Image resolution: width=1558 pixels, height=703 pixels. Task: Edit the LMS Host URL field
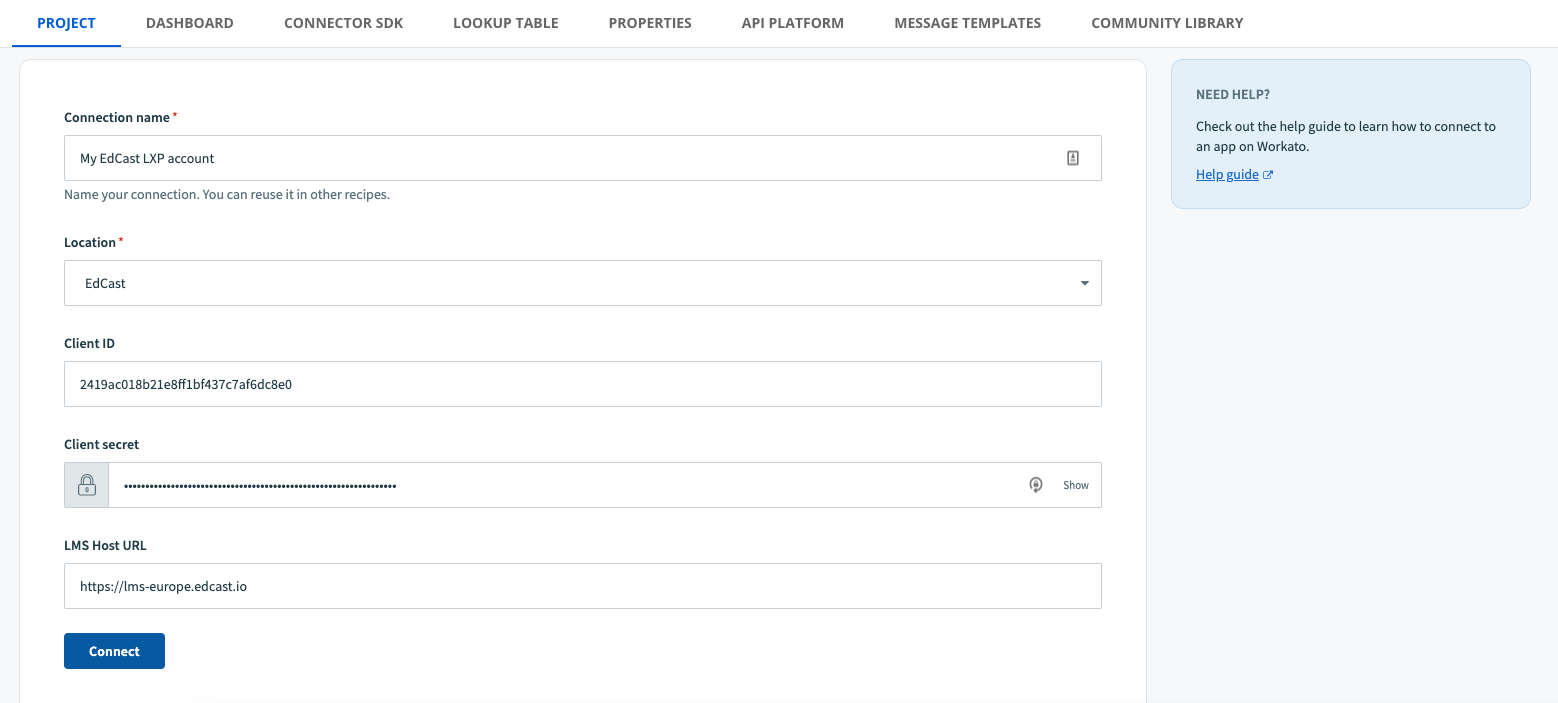tap(583, 586)
